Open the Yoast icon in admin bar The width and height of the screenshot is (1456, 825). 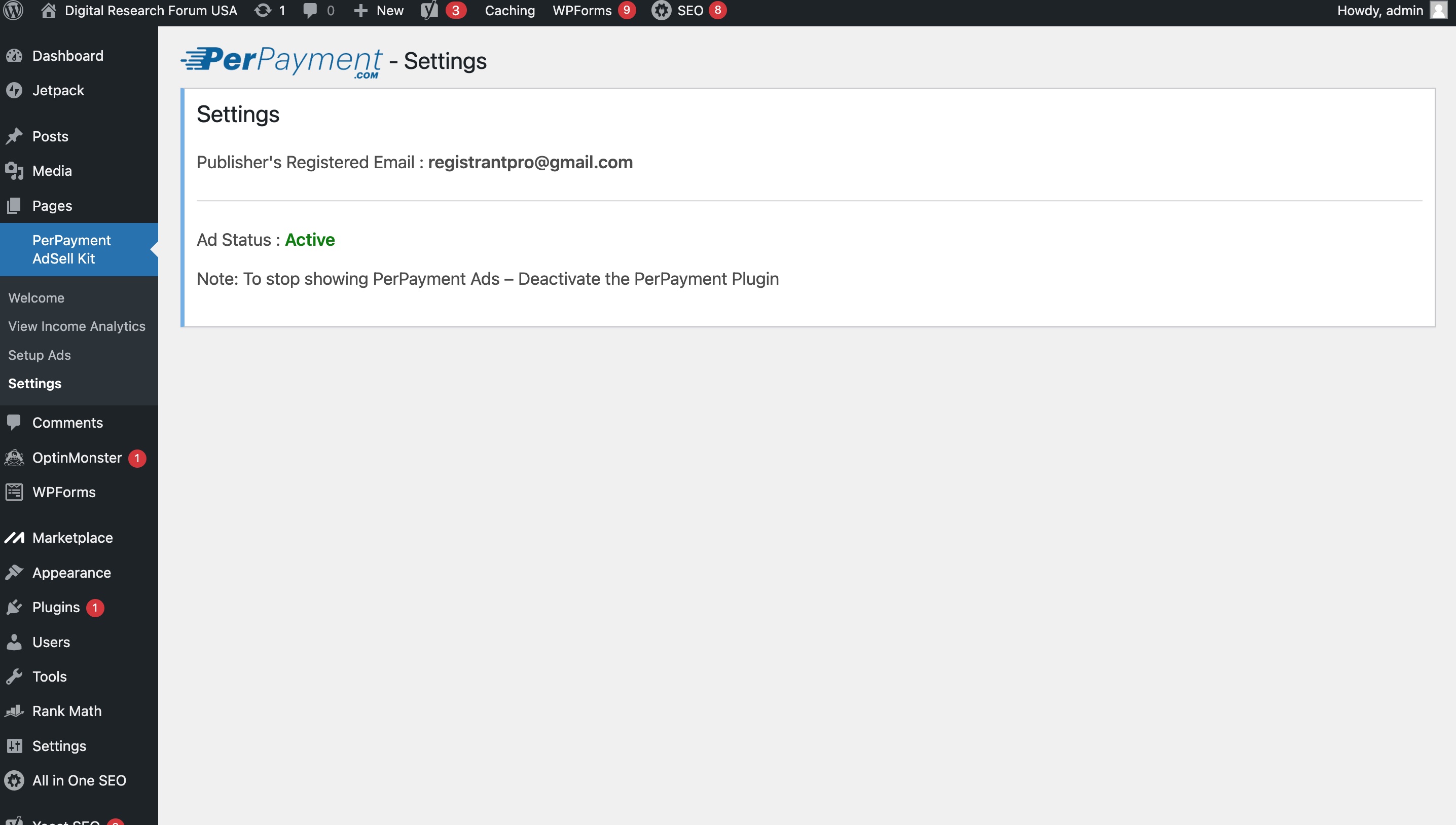[x=429, y=10]
